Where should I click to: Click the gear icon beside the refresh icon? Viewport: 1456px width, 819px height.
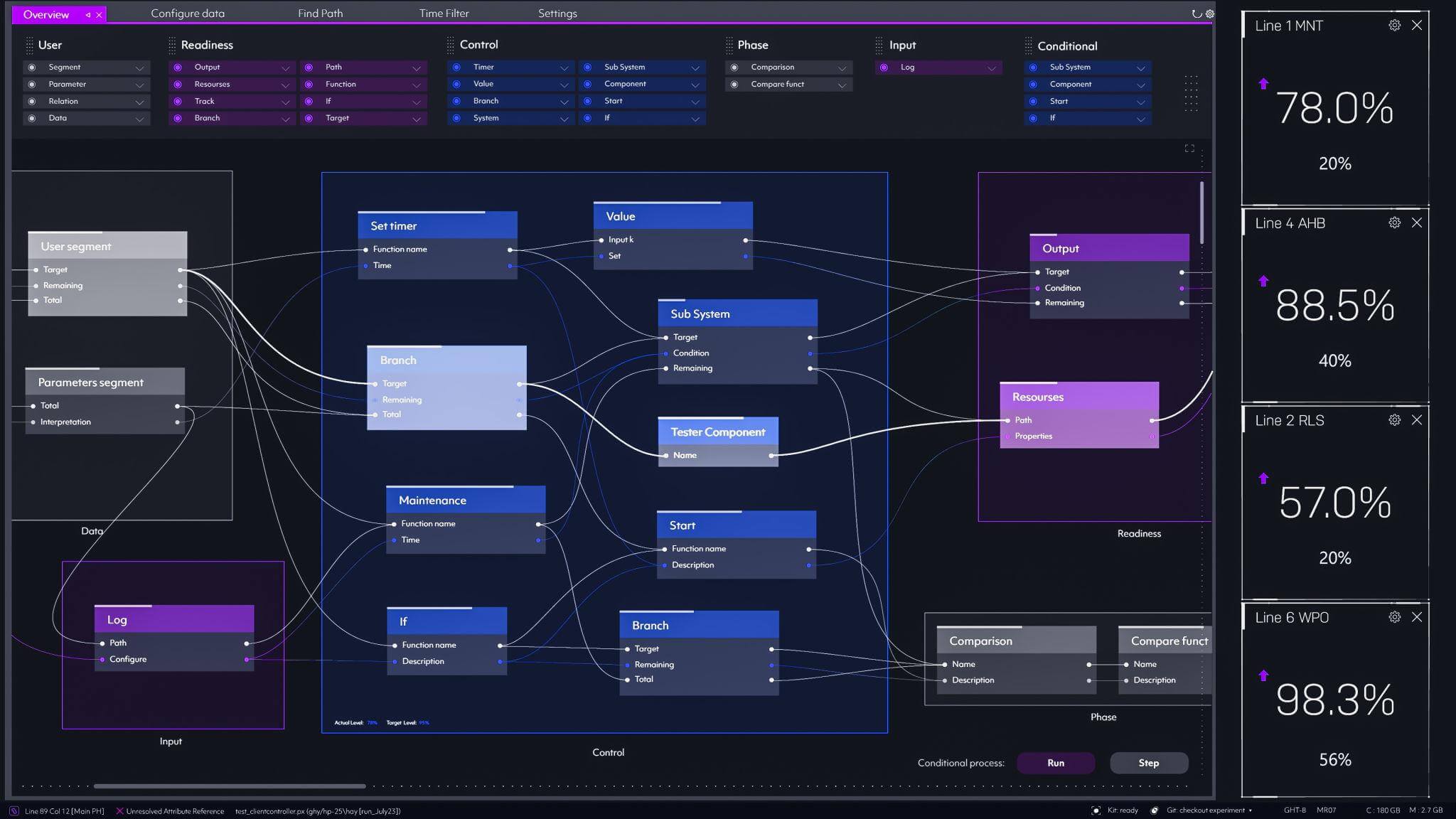1209,14
